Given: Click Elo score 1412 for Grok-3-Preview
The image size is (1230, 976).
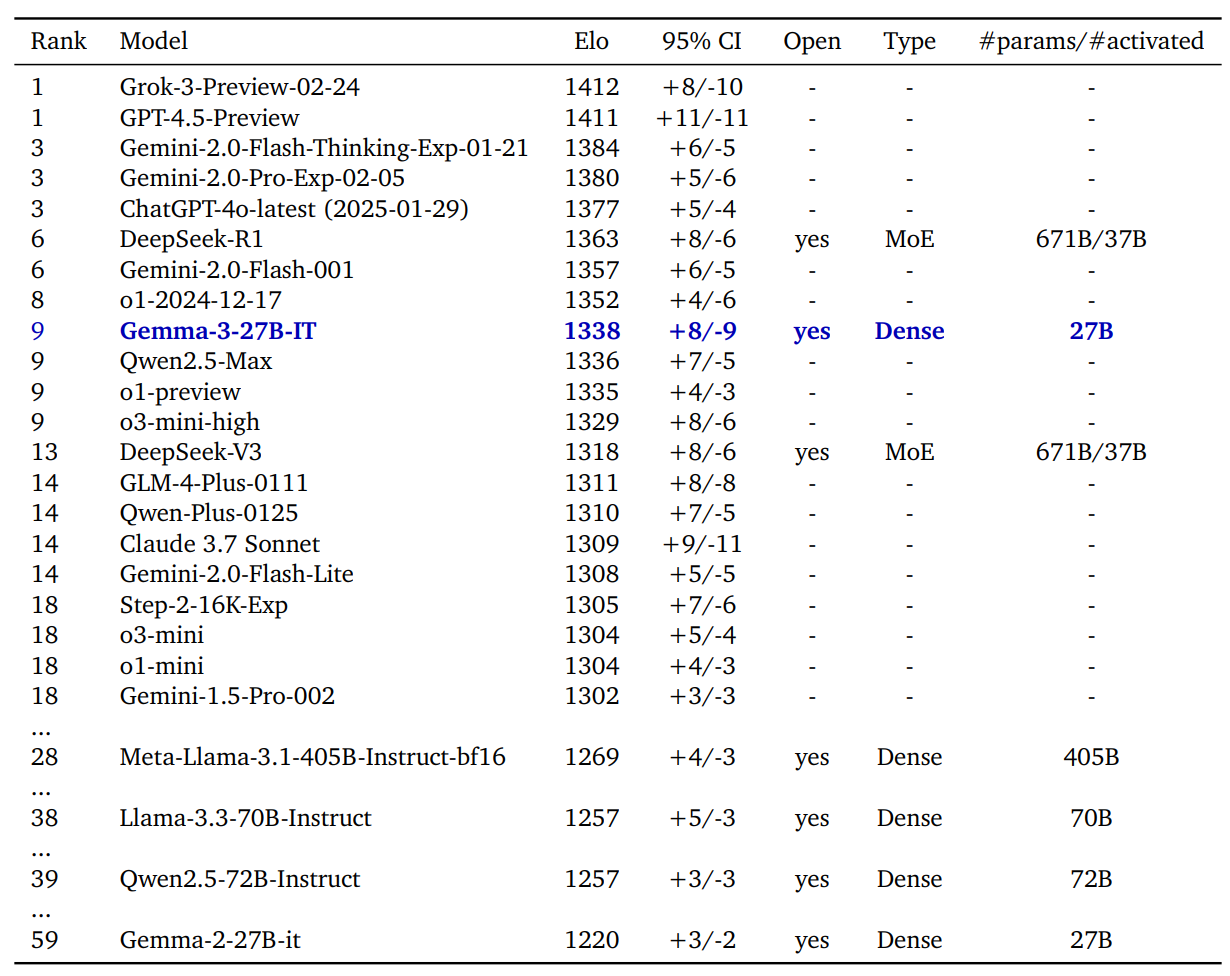Looking at the screenshot, I should [x=592, y=87].
